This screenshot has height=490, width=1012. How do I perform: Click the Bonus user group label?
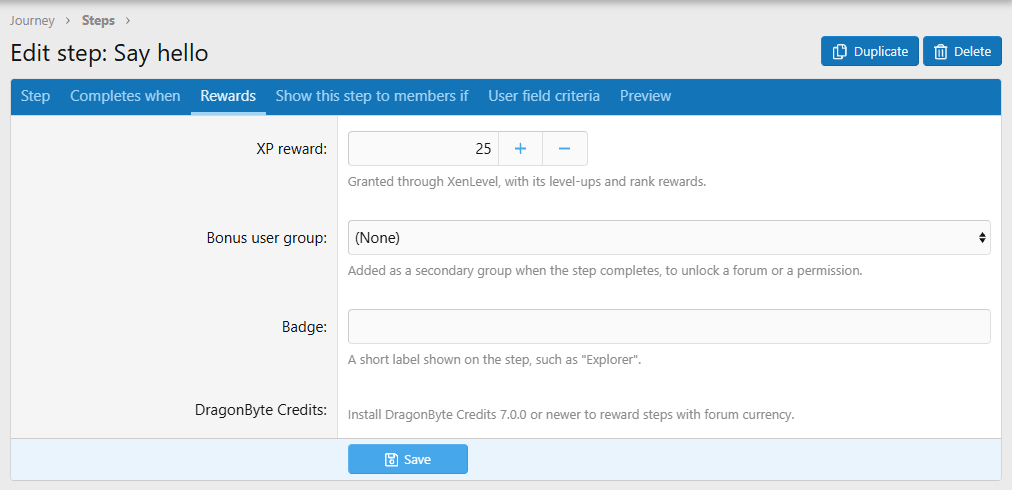pyautogui.click(x=267, y=238)
